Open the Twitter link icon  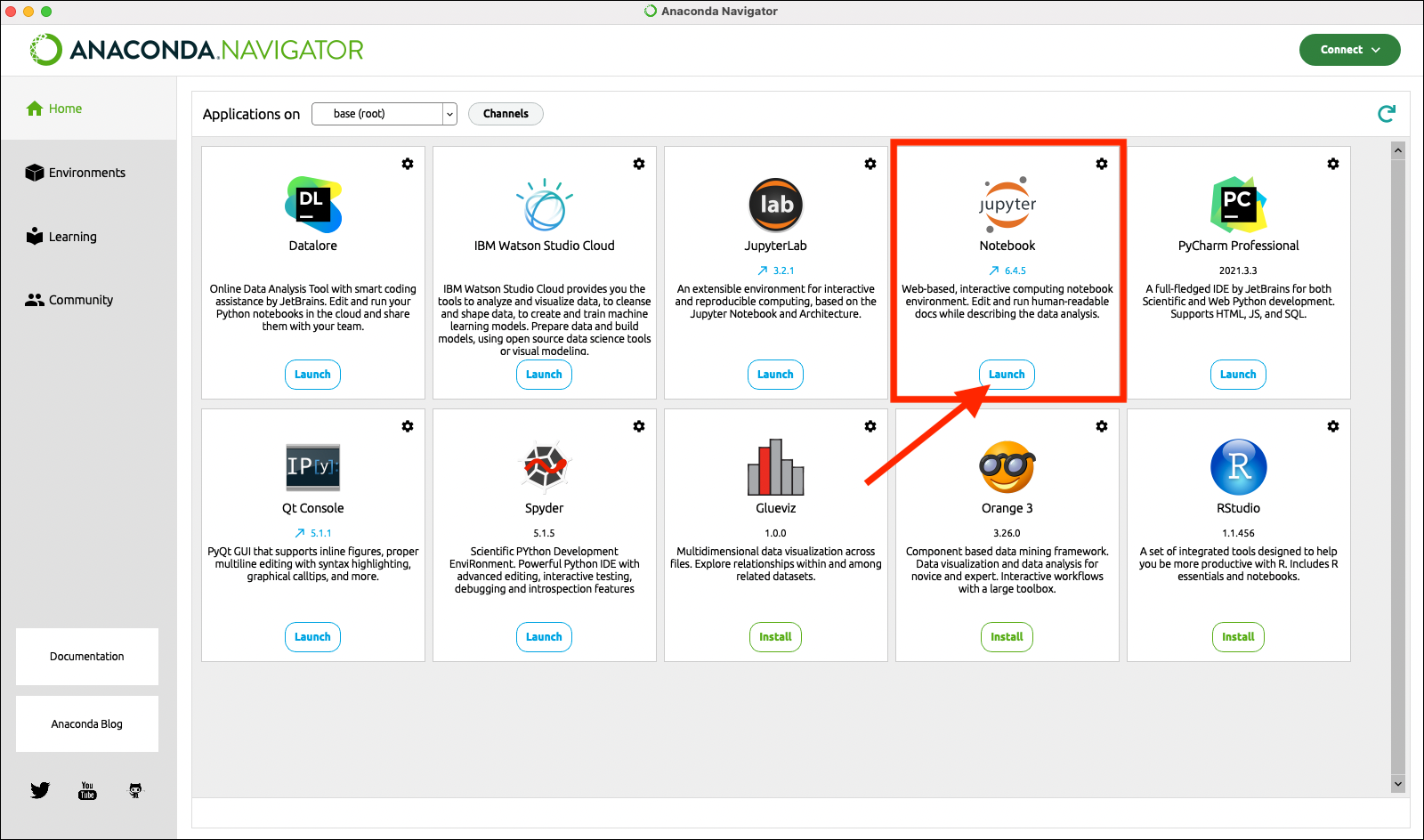[x=40, y=790]
